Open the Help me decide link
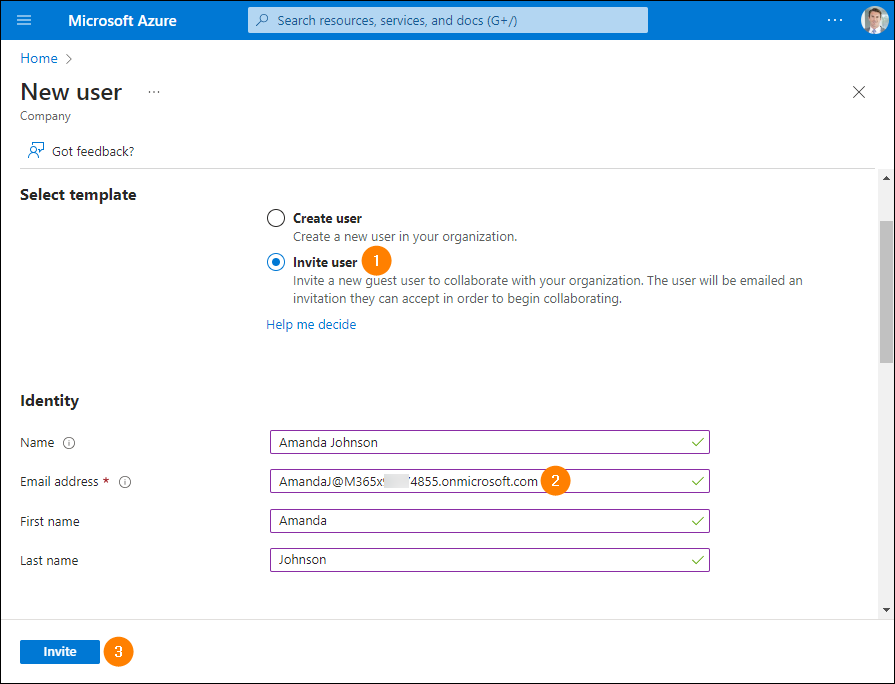The image size is (895, 684). pos(311,324)
